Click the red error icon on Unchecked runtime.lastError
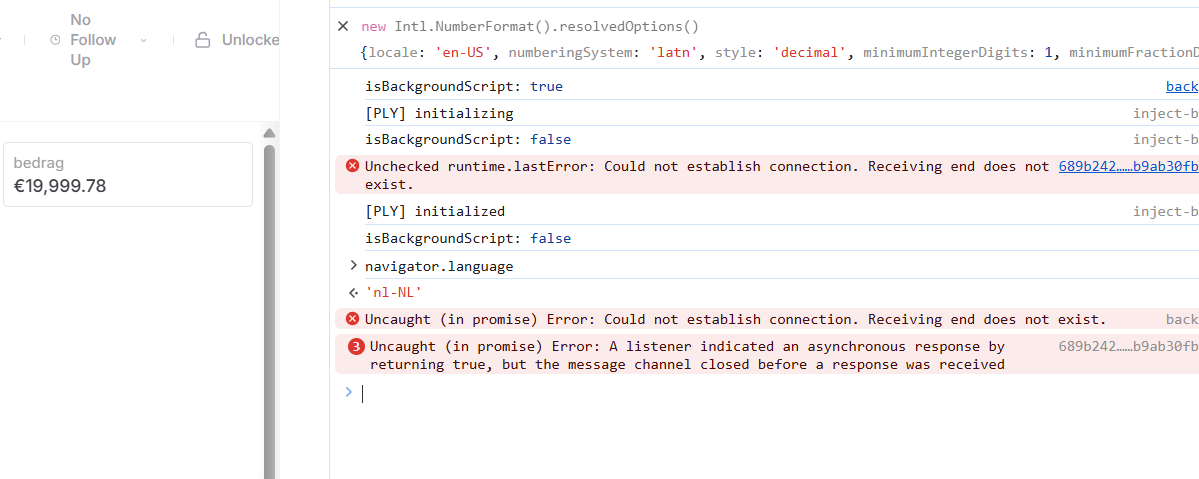Image resolution: width=1199 pixels, height=479 pixels. [353, 166]
